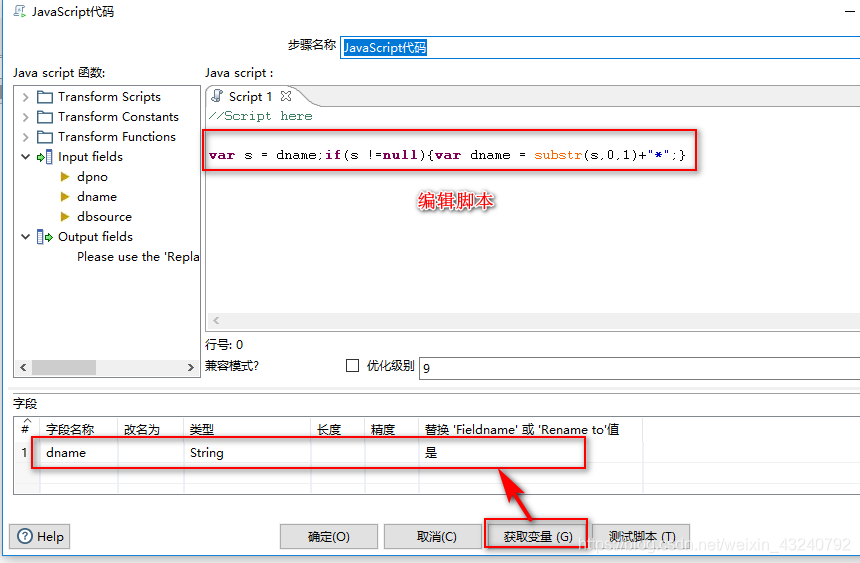This screenshot has height=563, width=860.
Task: Select the Transform Constants tree label
Action: [x=118, y=117]
